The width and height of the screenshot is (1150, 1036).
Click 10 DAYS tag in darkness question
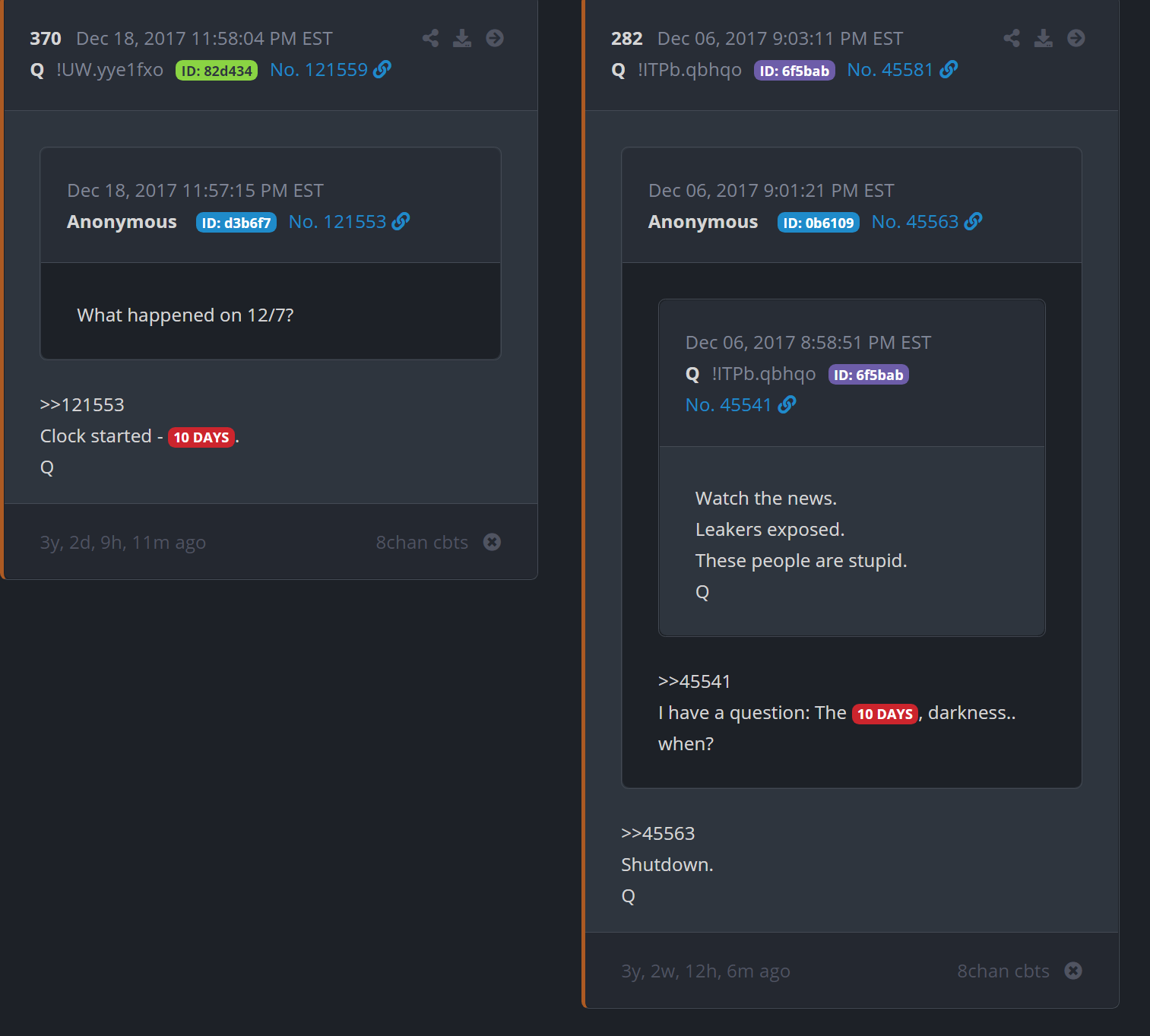885,714
